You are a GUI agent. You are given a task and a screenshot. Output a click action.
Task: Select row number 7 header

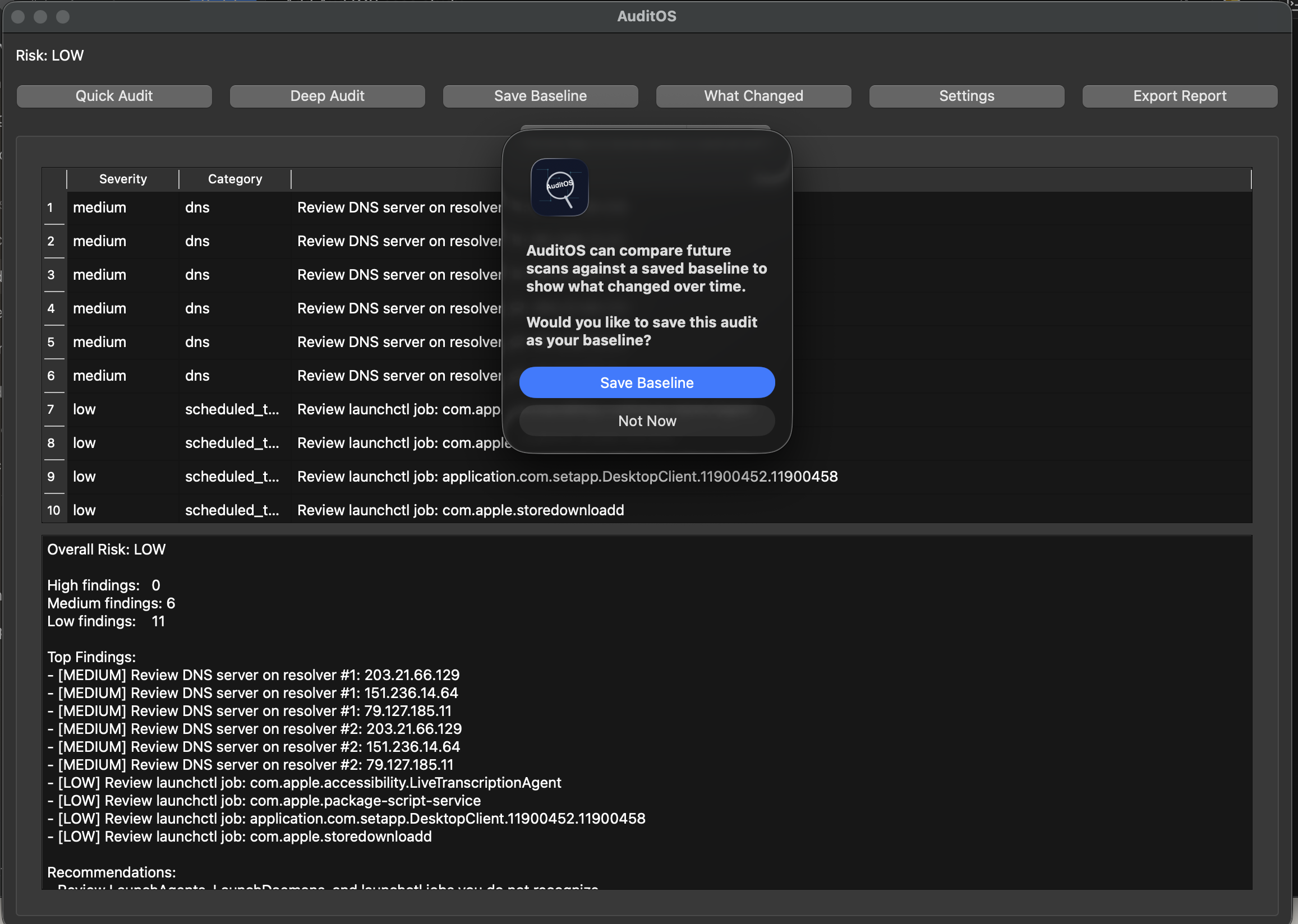(53, 409)
